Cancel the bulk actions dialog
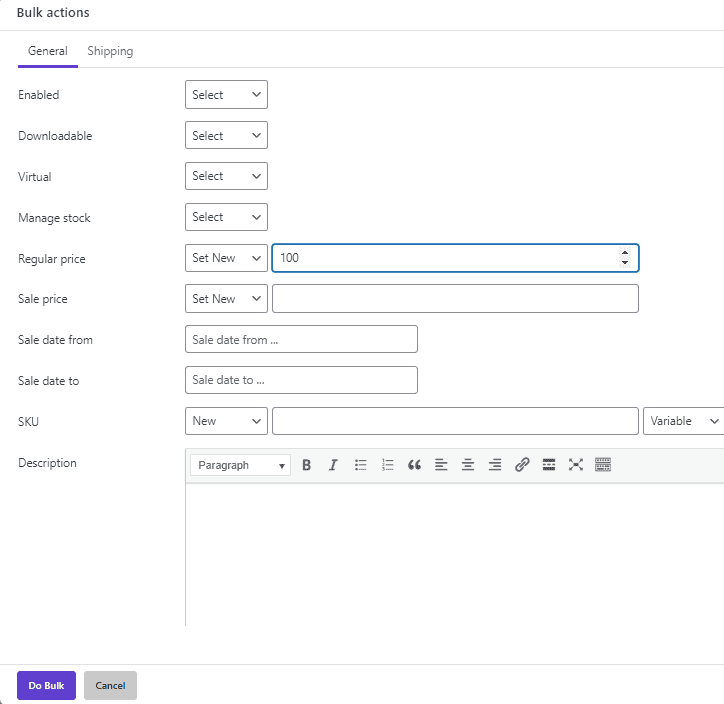This screenshot has height=704, width=724. [110, 686]
